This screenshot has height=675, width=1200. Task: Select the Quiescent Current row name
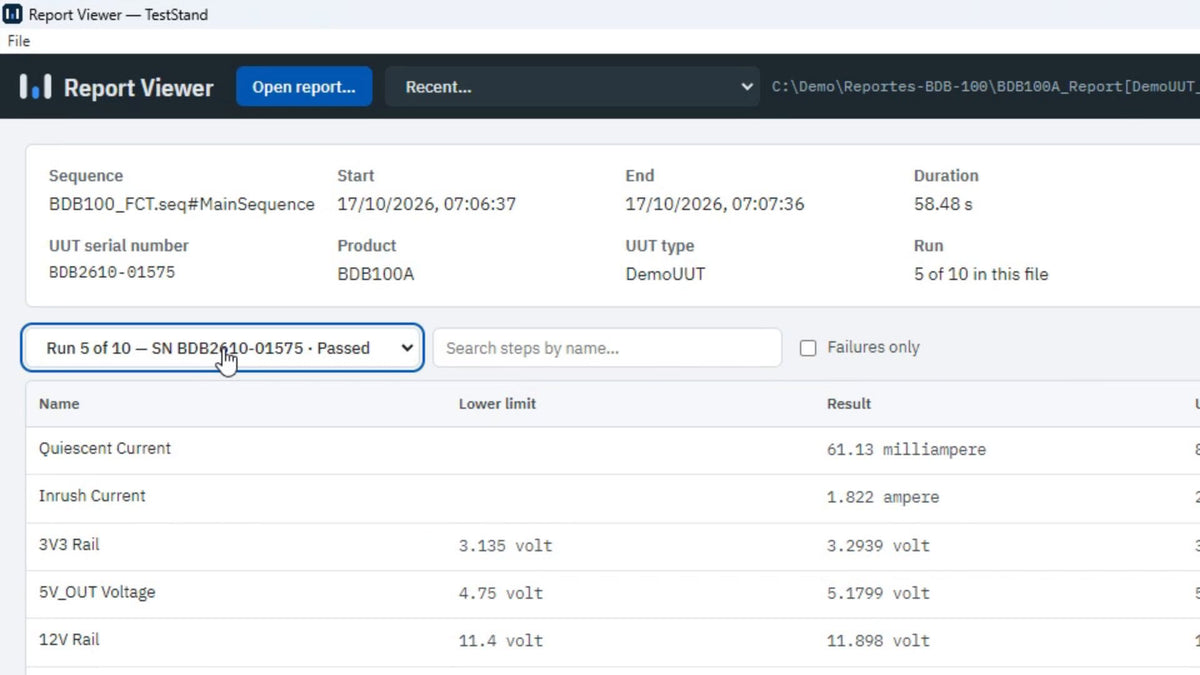(105, 449)
